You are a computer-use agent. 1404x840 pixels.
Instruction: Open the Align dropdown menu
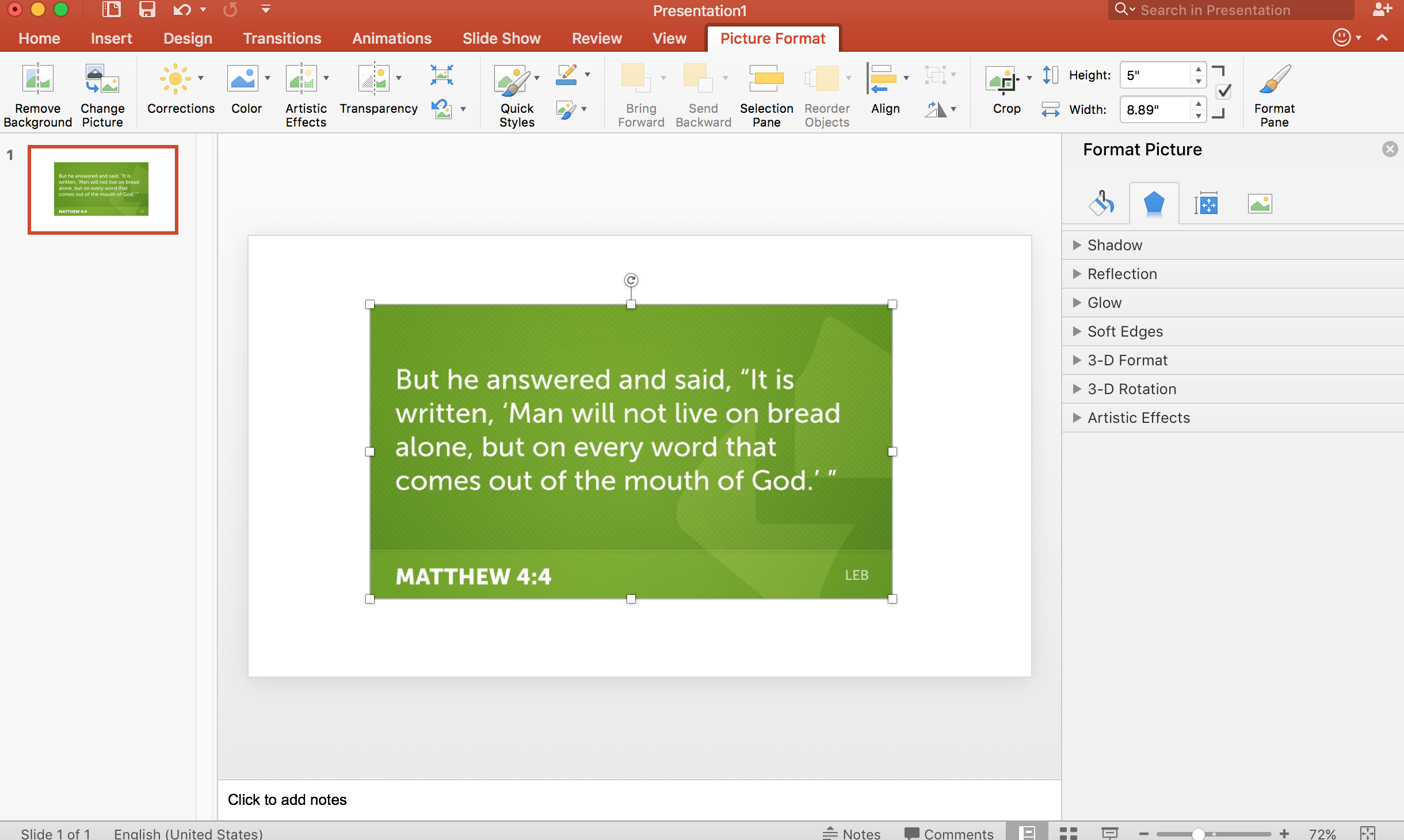coord(907,78)
